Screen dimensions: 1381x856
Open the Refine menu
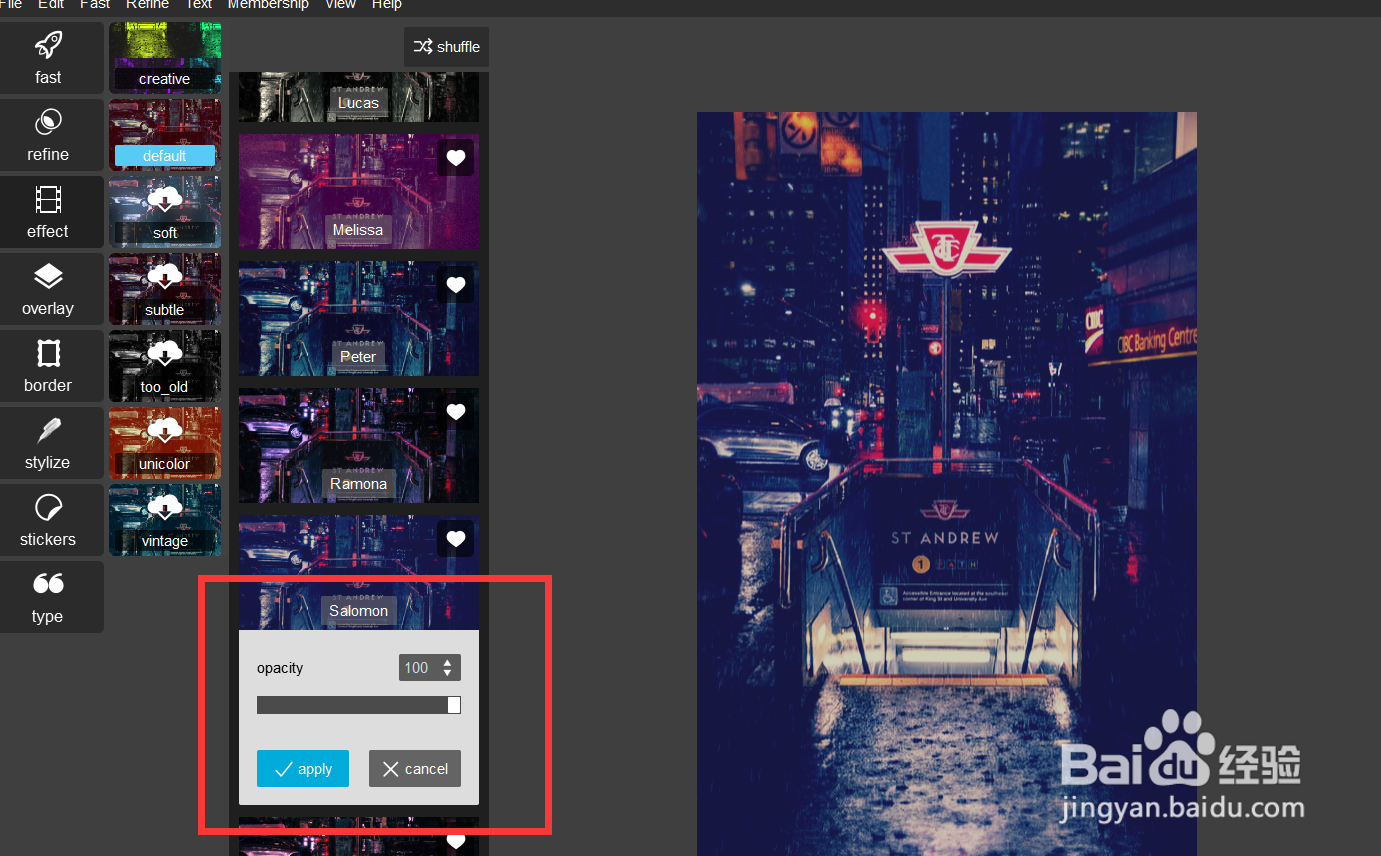coord(148,5)
